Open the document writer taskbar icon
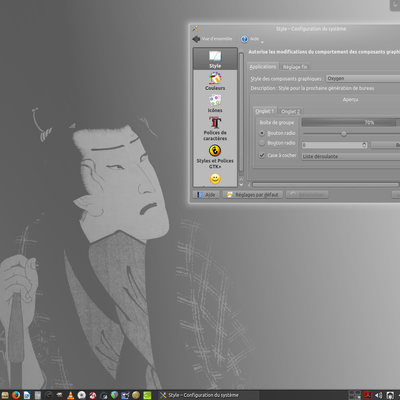This screenshot has height=400, width=400. pos(27,395)
